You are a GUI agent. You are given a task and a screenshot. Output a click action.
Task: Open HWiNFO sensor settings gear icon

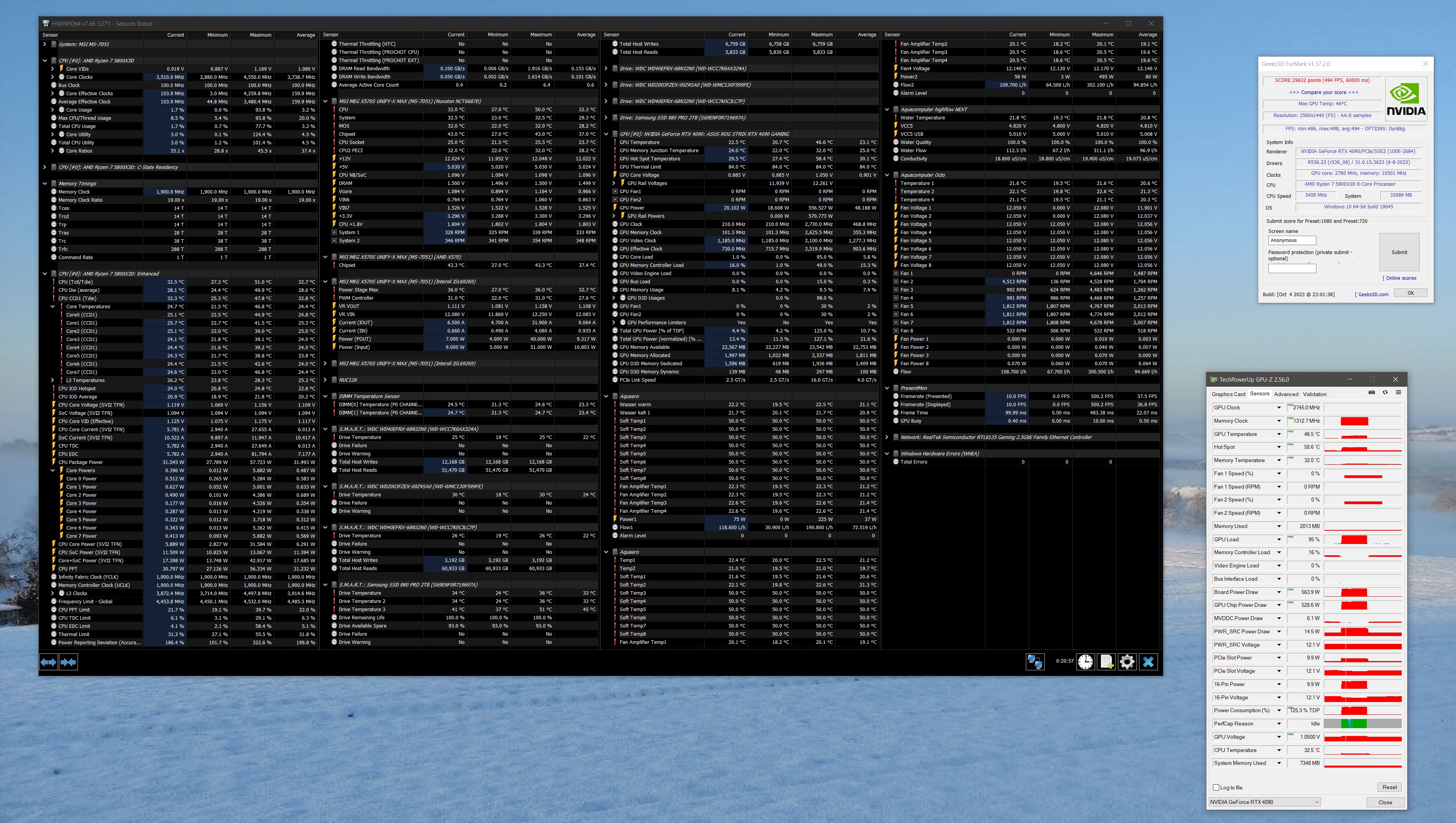coord(1127,662)
